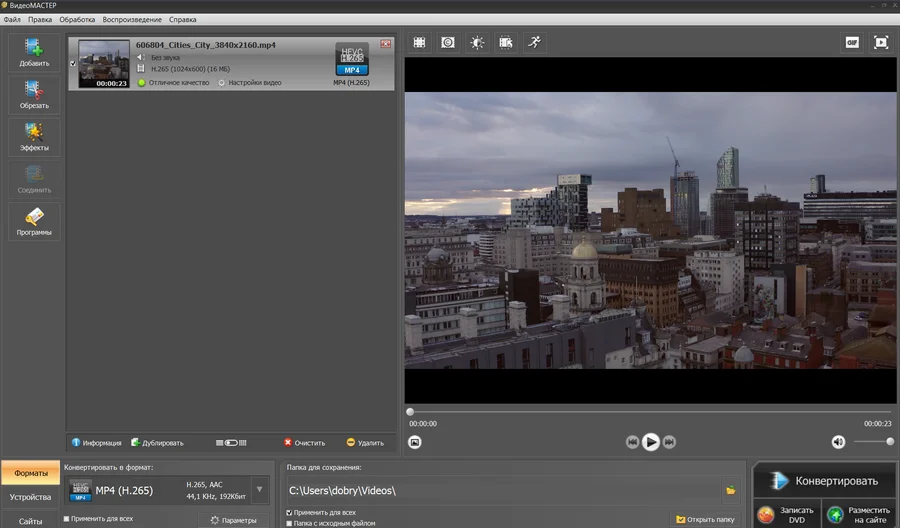
Task: Expand the MP4 (H.265) format dropdown
Action: pyautogui.click(x=260, y=489)
